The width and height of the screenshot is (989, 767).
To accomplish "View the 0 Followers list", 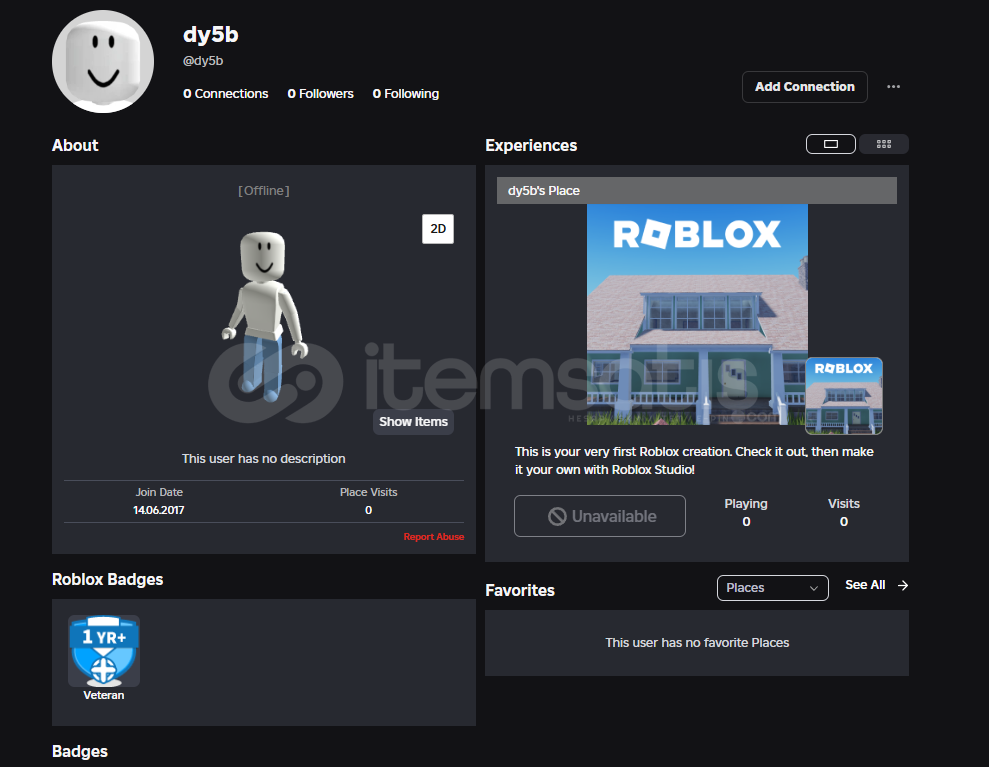I will tap(320, 94).
